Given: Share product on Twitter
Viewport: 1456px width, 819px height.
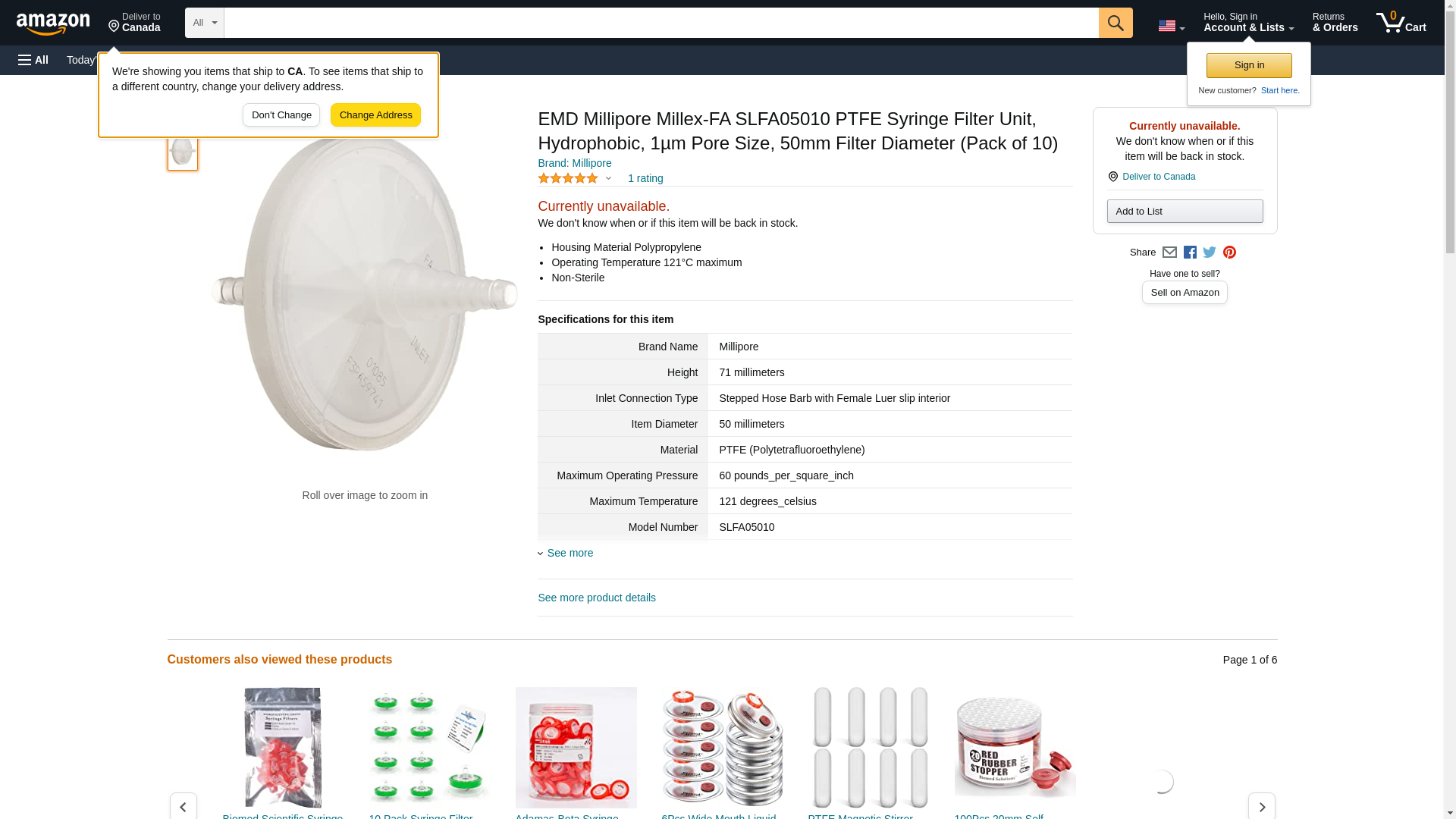Looking at the screenshot, I should pos(1210,253).
